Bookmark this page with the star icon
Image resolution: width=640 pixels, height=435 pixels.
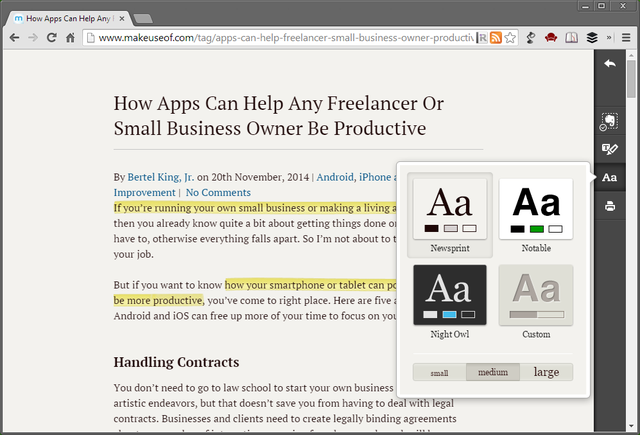click(510, 38)
